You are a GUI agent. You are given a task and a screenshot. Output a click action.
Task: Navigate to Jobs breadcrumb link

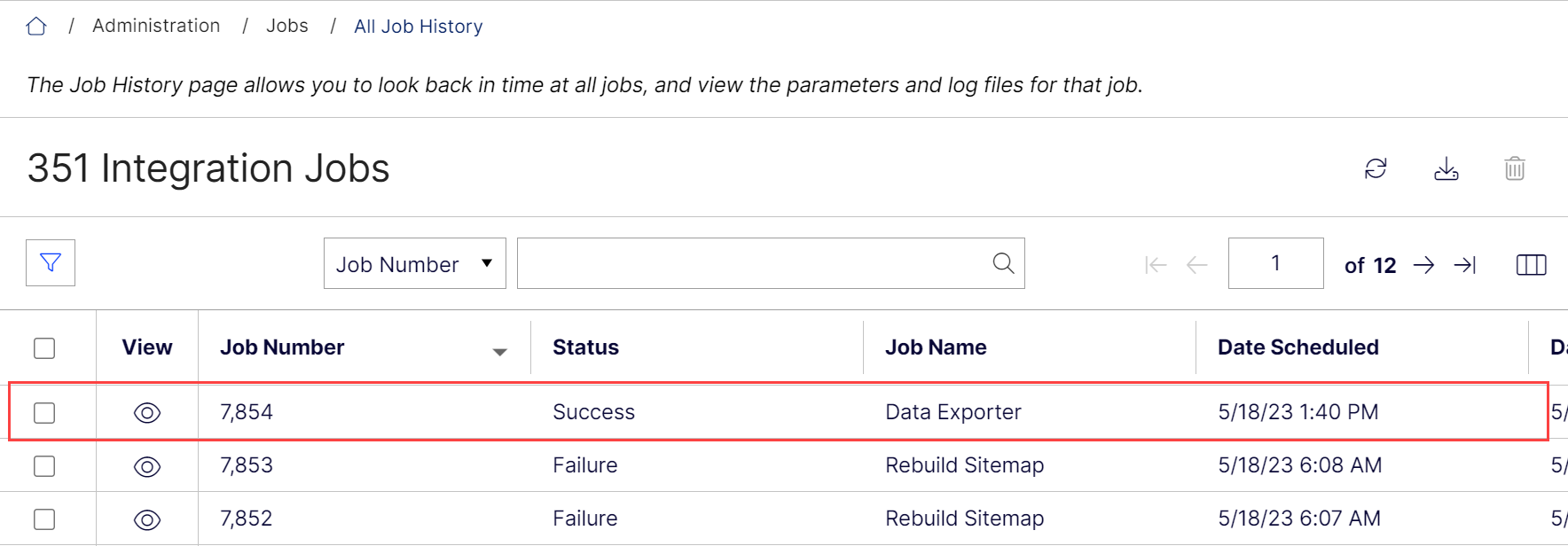(x=287, y=26)
